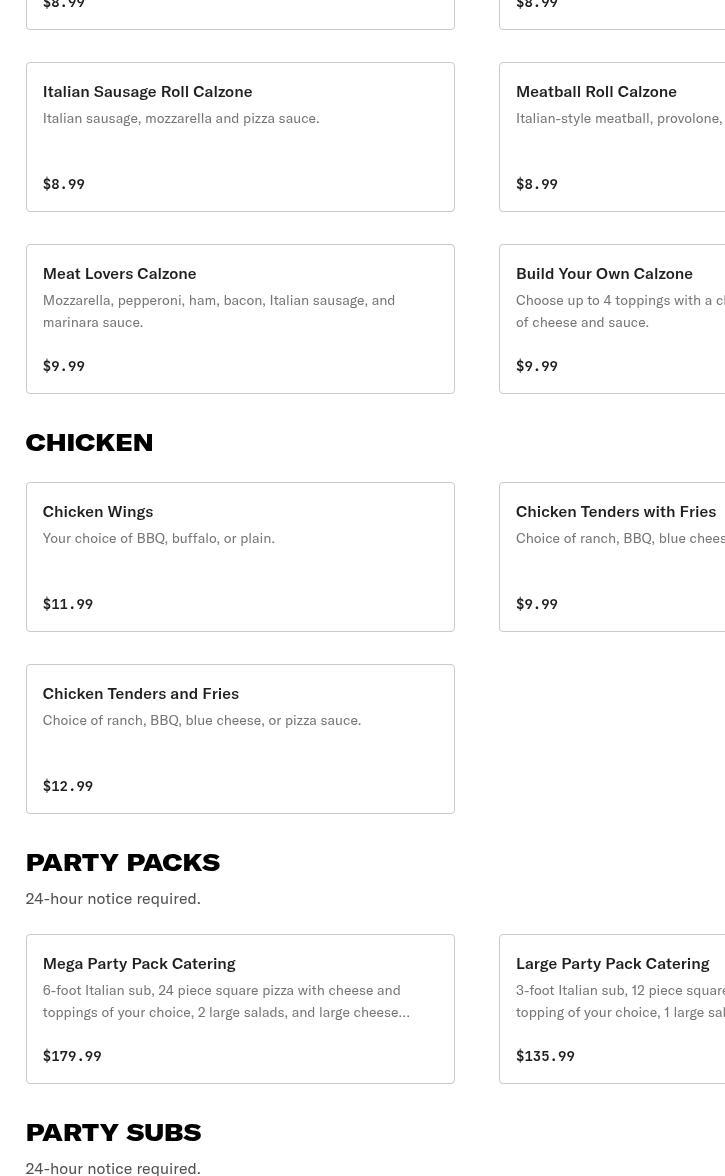This screenshot has width=725, height=1176.
Task: Click the $11.99 Chicken Wings price
Action: 67,604
